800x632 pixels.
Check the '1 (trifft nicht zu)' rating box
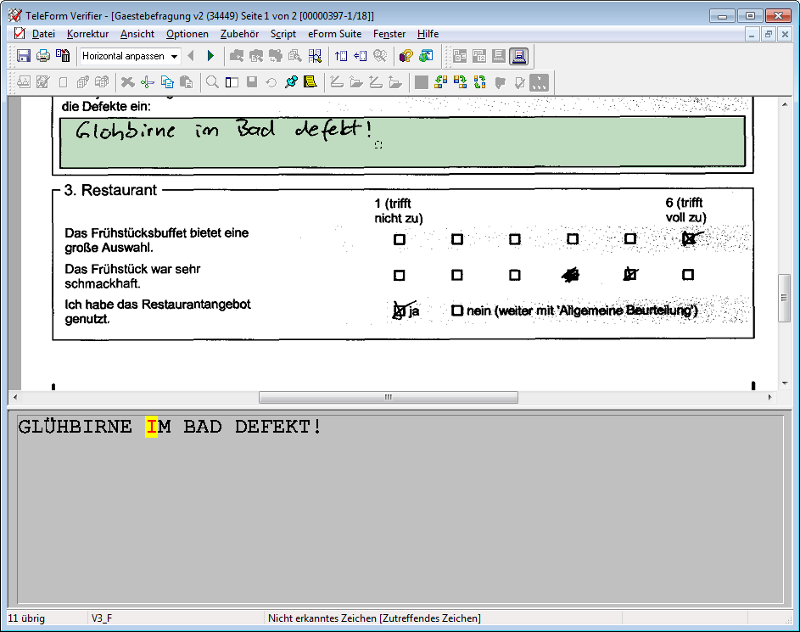[x=399, y=238]
